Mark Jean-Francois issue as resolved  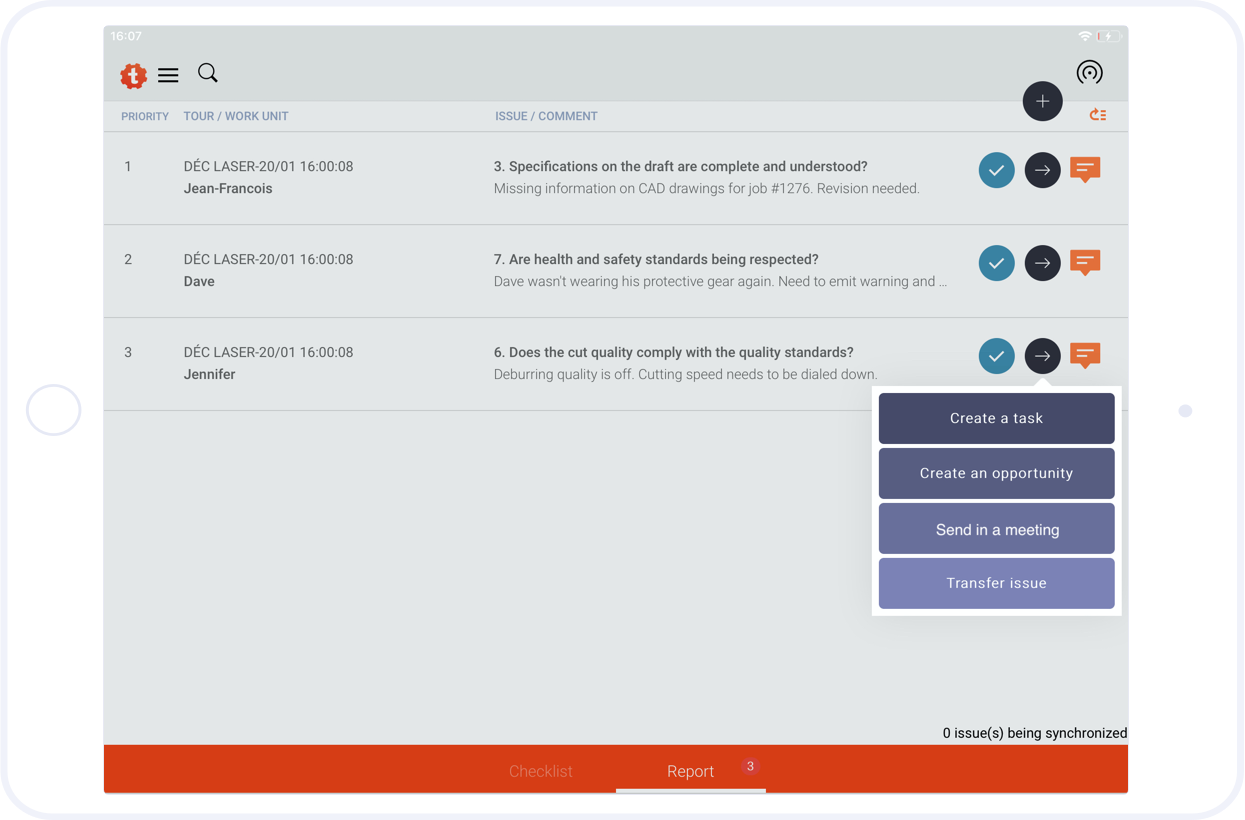point(996,170)
